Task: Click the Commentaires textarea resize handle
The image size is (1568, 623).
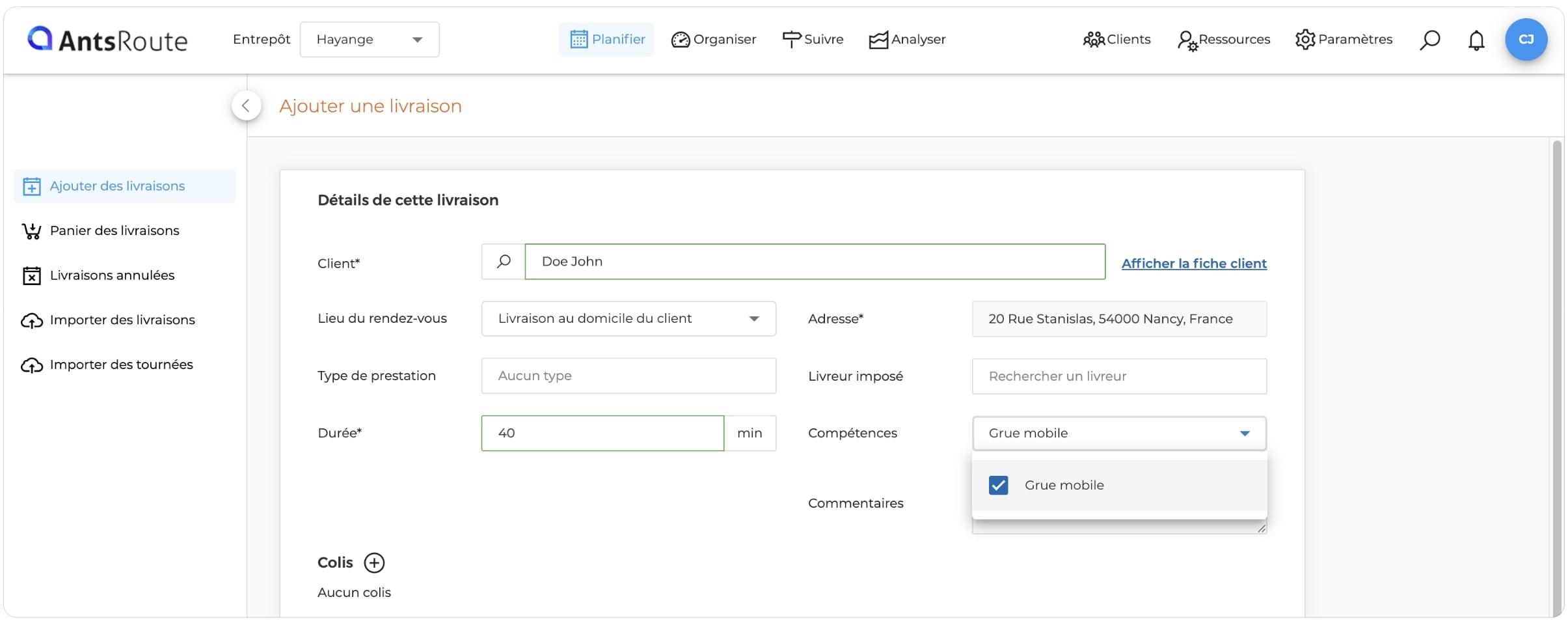Action: pyautogui.click(x=1262, y=529)
